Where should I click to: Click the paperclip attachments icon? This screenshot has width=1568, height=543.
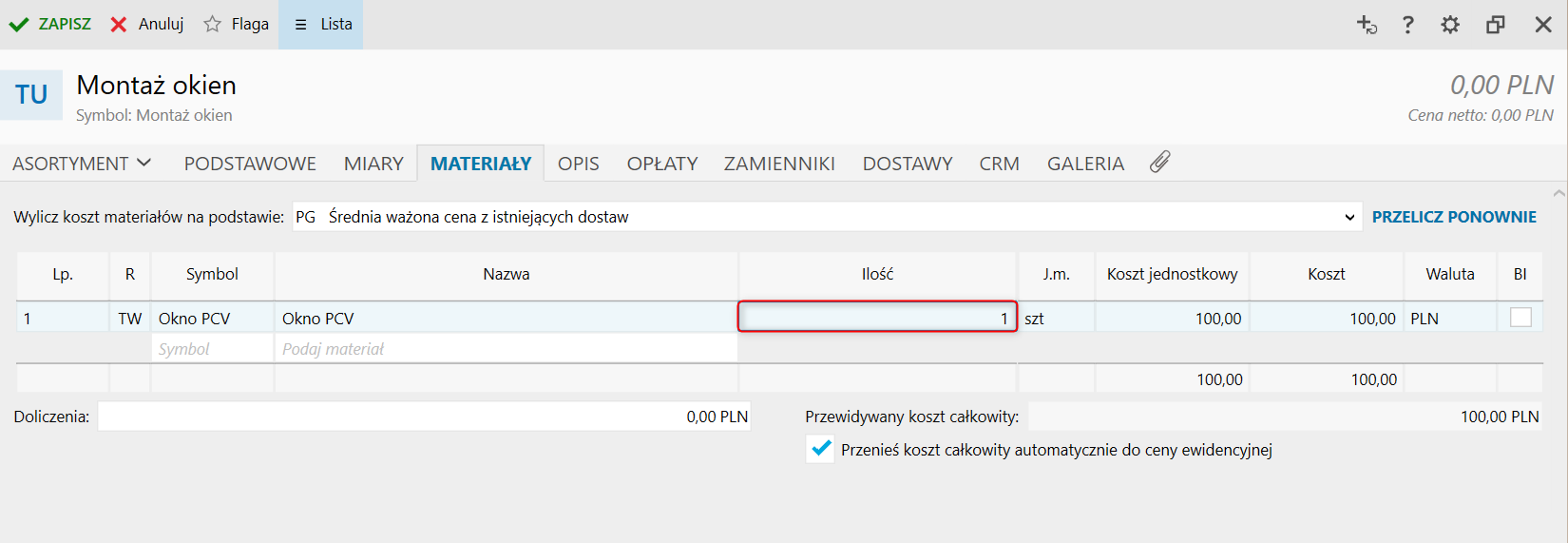pos(1159,163)
